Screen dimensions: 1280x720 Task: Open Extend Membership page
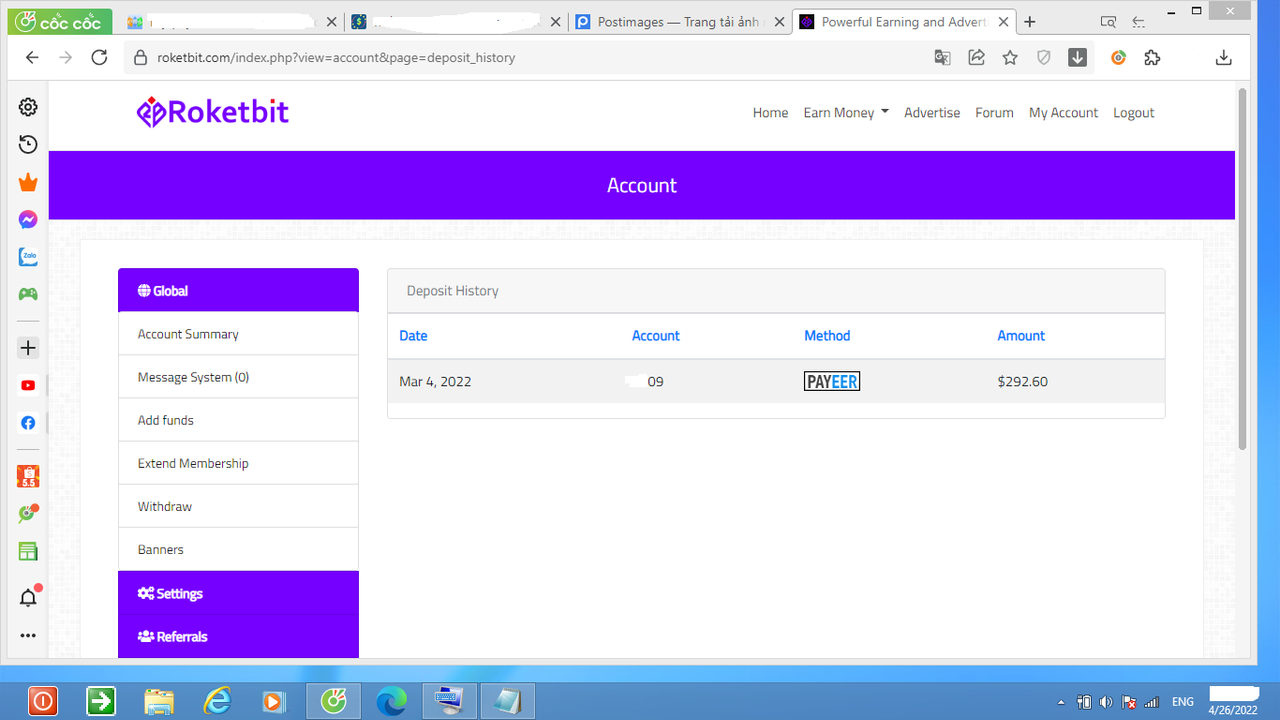point(238,463)
